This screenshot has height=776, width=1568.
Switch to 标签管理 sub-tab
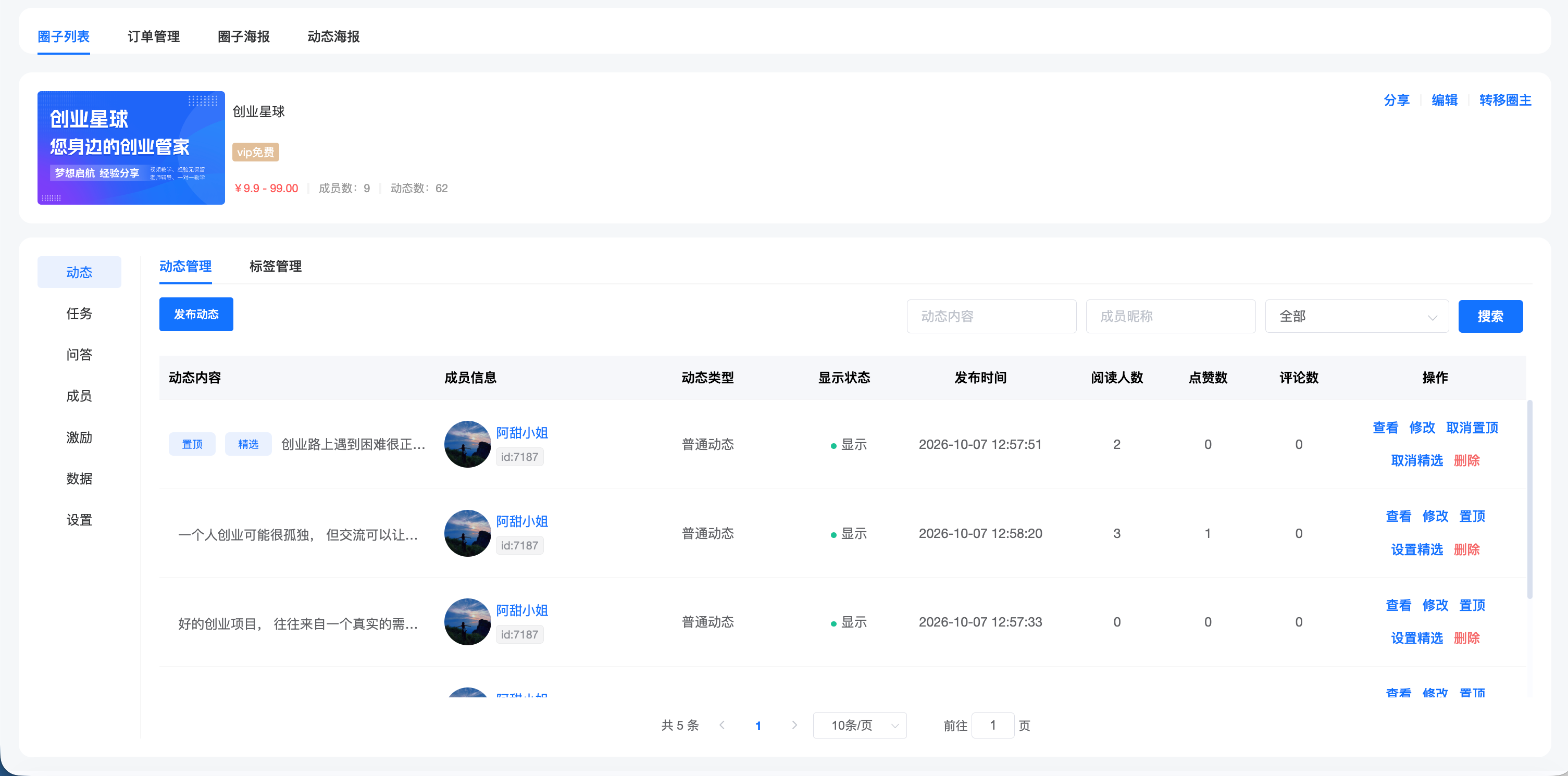coord(275,266)
